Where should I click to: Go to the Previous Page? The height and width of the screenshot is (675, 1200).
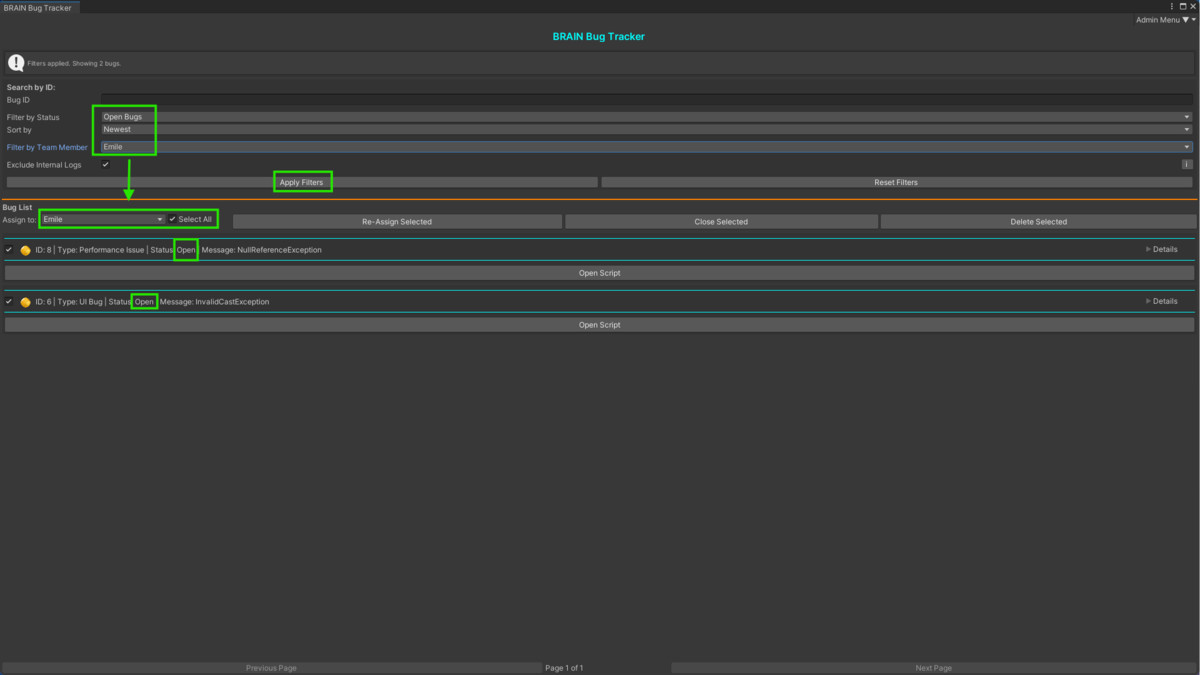tap(271, 668)
